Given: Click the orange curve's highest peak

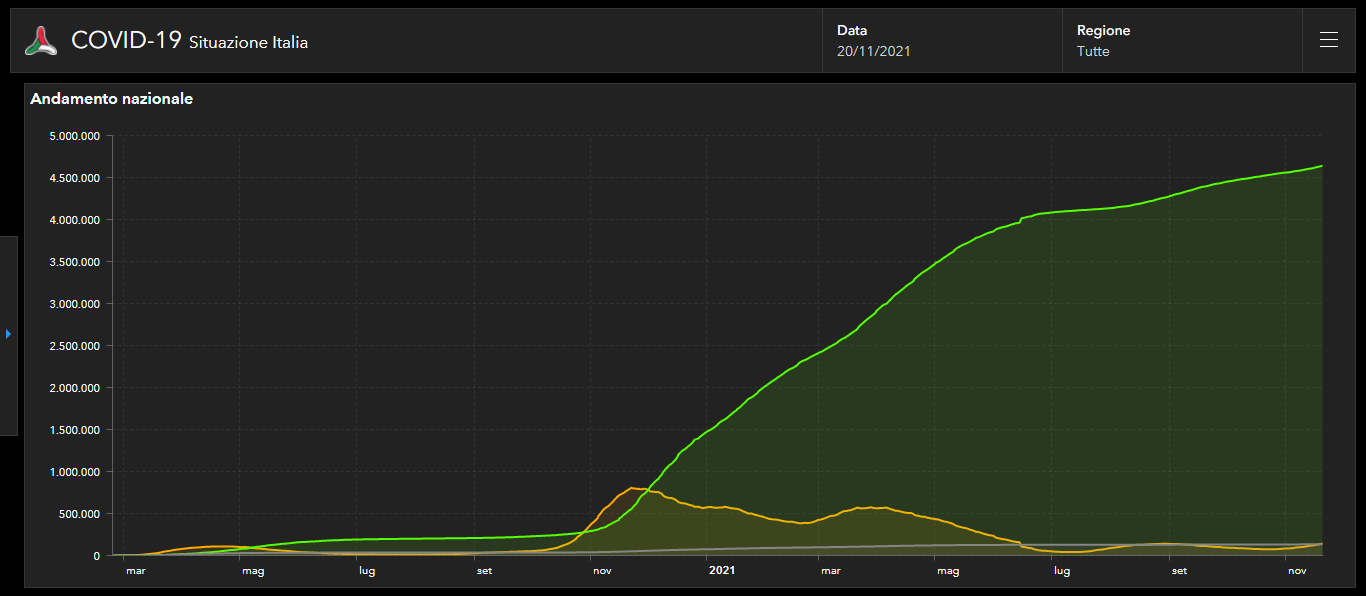Looking at the screenshot, I should [x=632, y=488].
